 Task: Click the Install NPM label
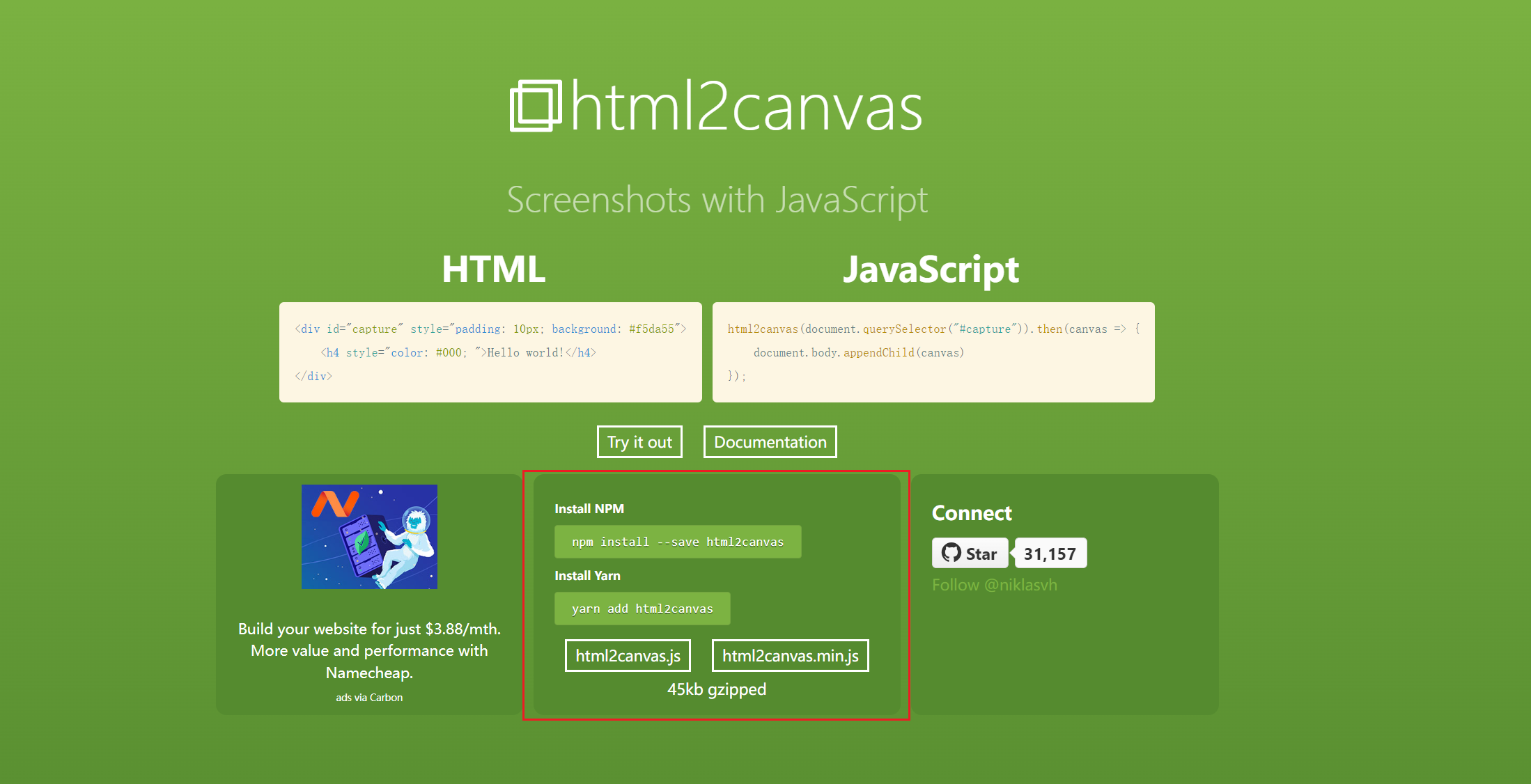coord(589,509)
